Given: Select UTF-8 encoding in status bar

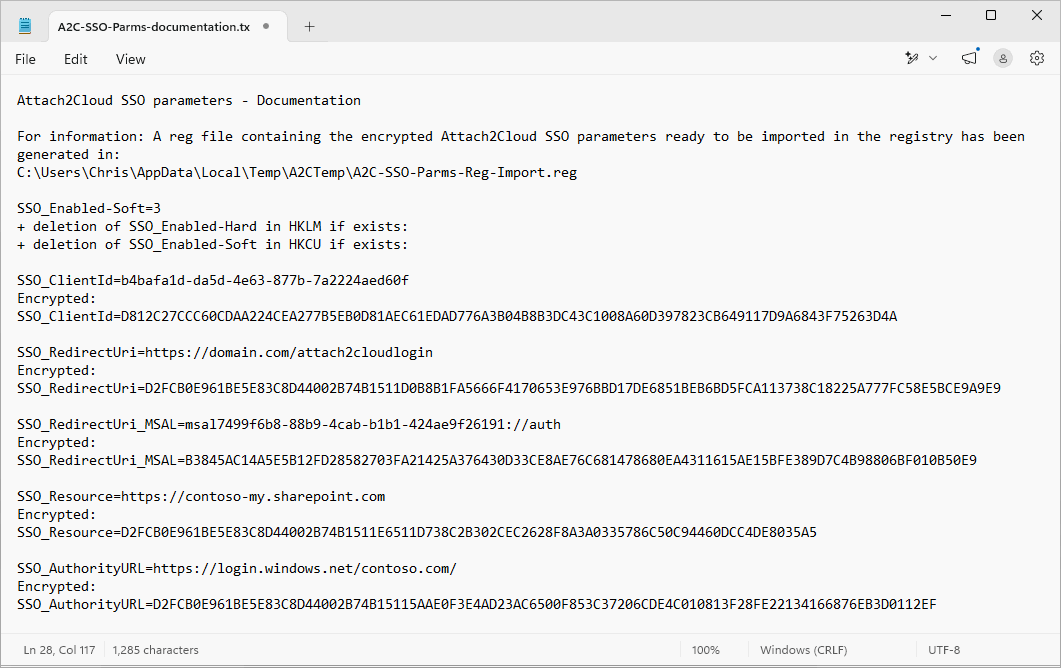Looking at the screenshot, I should [944, 649].
